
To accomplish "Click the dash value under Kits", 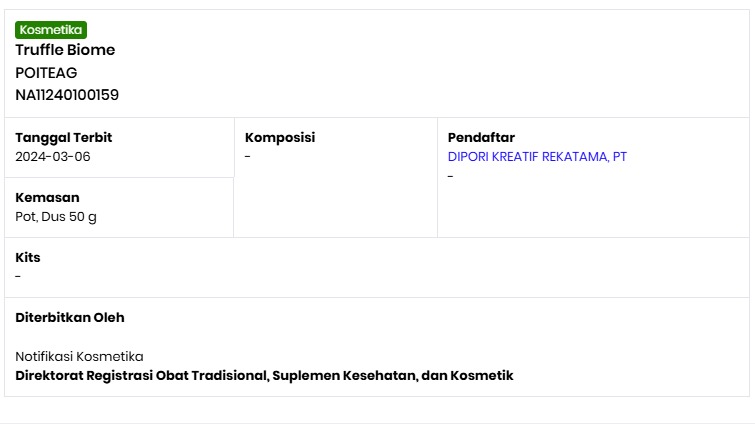I will 18,277.
